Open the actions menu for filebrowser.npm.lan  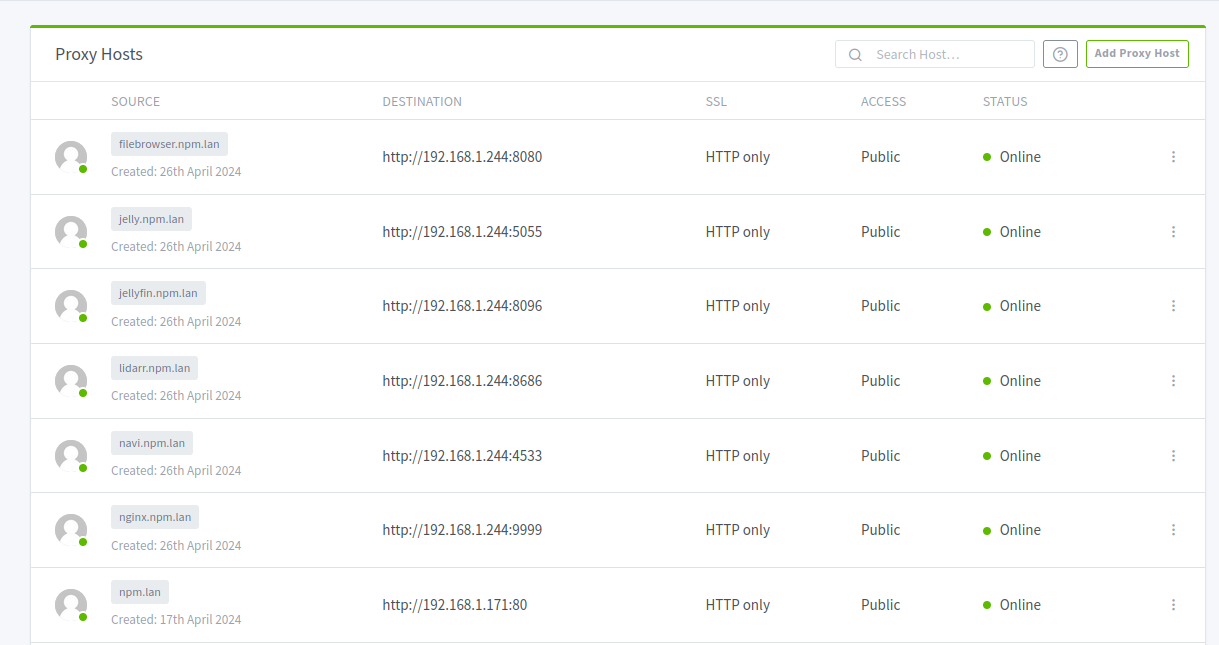click(1173, 157)
